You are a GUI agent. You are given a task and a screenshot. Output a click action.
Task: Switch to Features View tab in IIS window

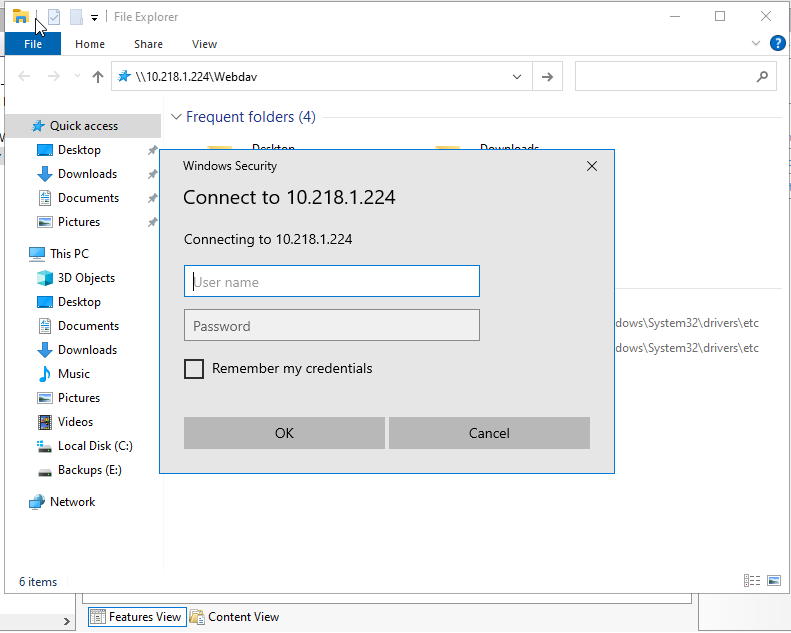[x=137, y=617]
